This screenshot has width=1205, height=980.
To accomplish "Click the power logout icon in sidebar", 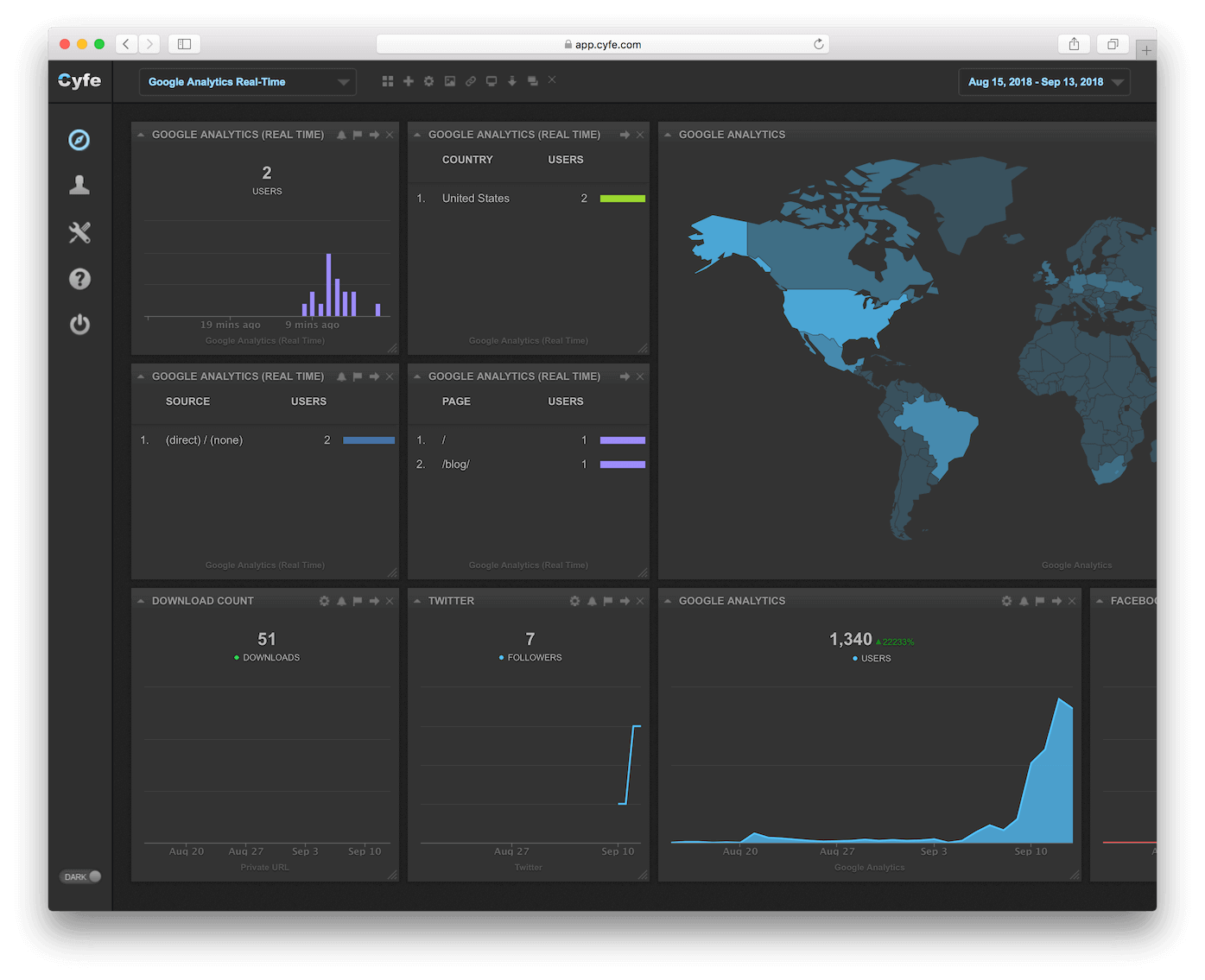I will (x=79, y=325).
